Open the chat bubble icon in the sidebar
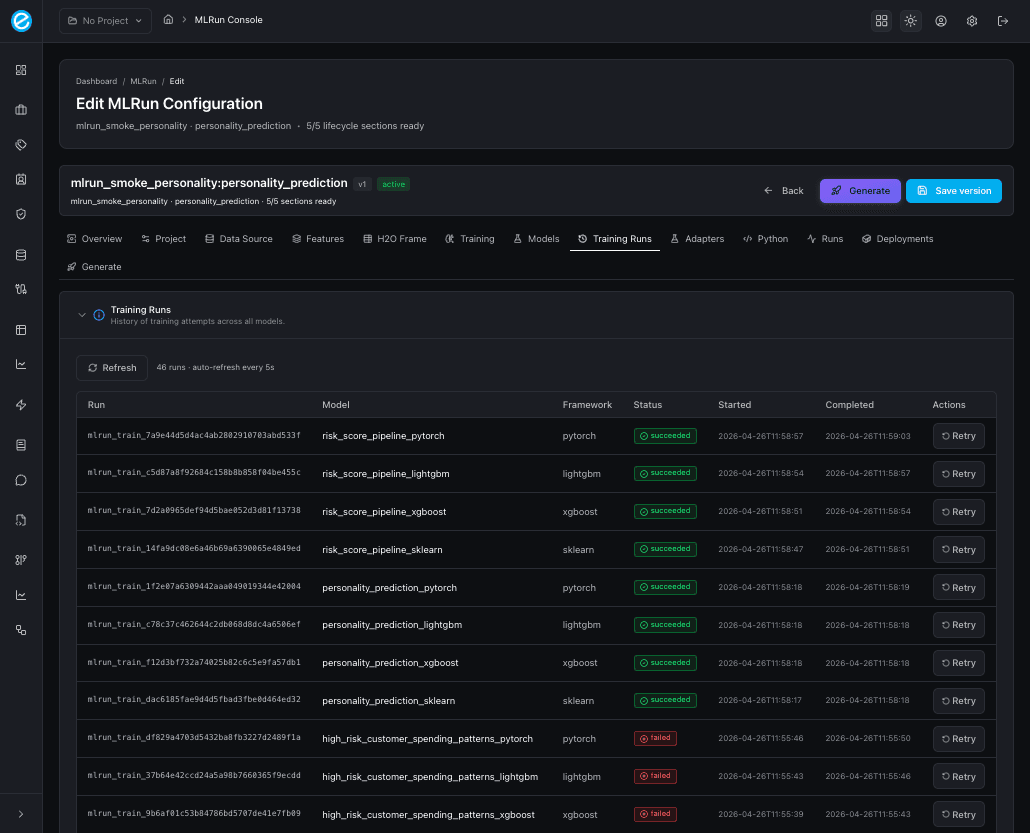 (x=20, y=480)
